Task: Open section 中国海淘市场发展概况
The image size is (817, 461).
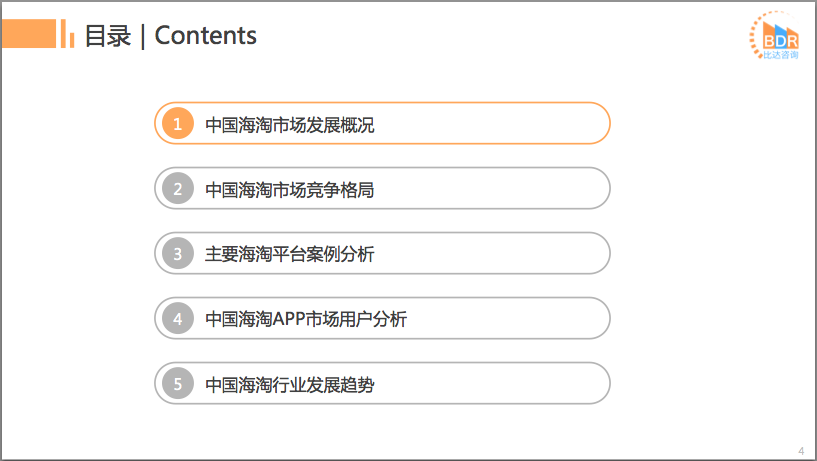Action: pyautogui.click(x=289, y=125)
